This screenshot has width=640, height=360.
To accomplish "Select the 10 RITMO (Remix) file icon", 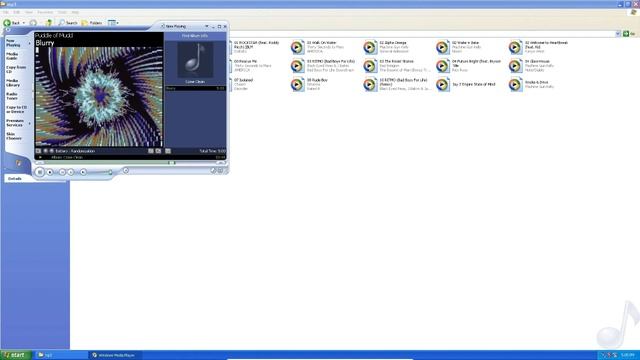I will click(x=370, y=84).
